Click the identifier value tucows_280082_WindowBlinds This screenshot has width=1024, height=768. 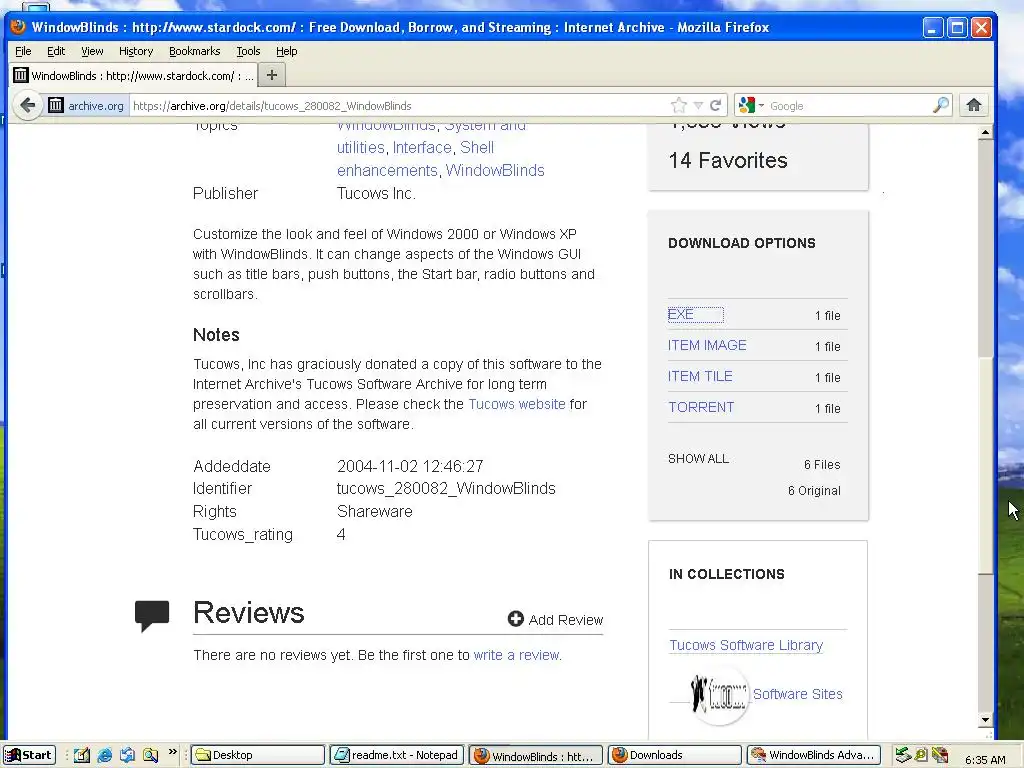pos(446,488)
